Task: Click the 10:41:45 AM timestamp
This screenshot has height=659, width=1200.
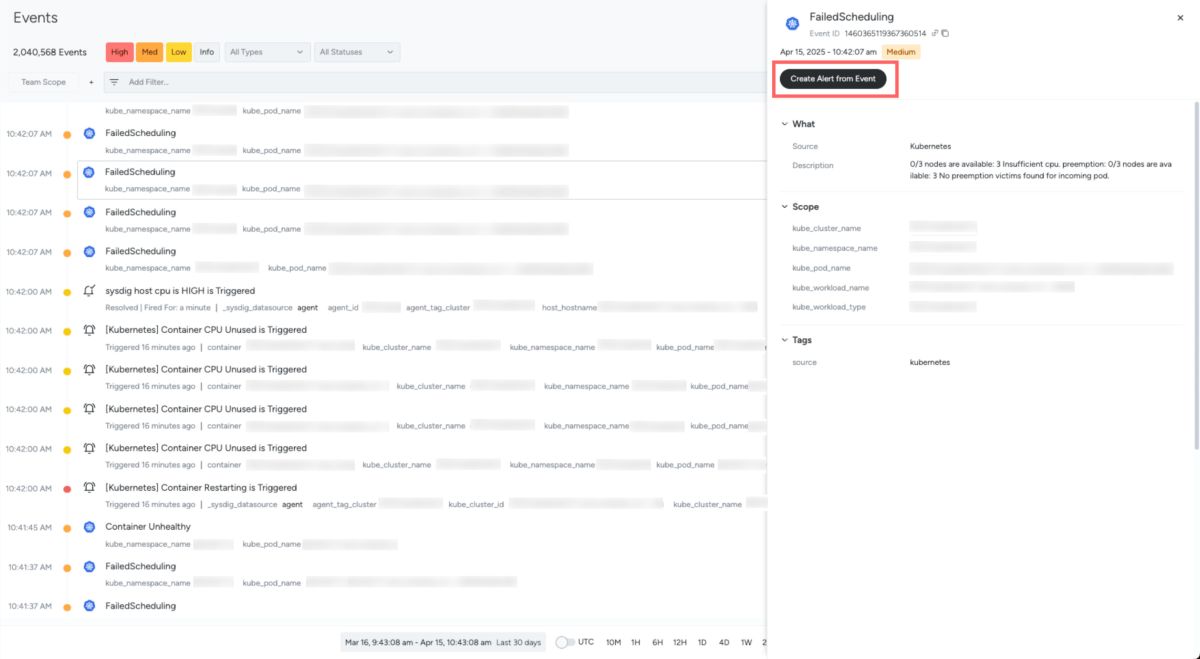Action: click(x=29, y=527)
